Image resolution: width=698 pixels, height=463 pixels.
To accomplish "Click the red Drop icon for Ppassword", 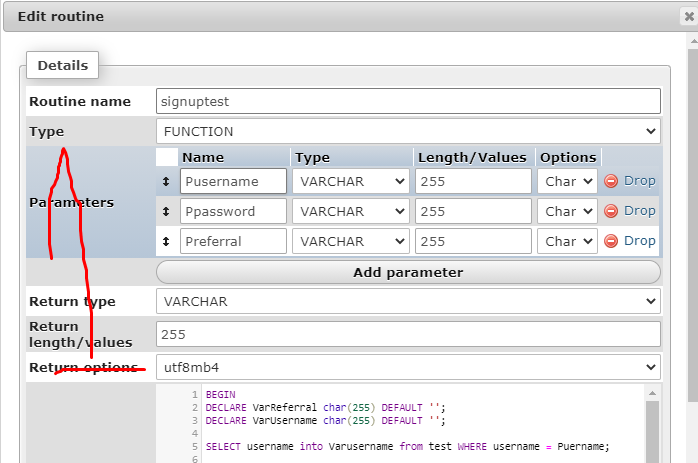I will (611, 211).
